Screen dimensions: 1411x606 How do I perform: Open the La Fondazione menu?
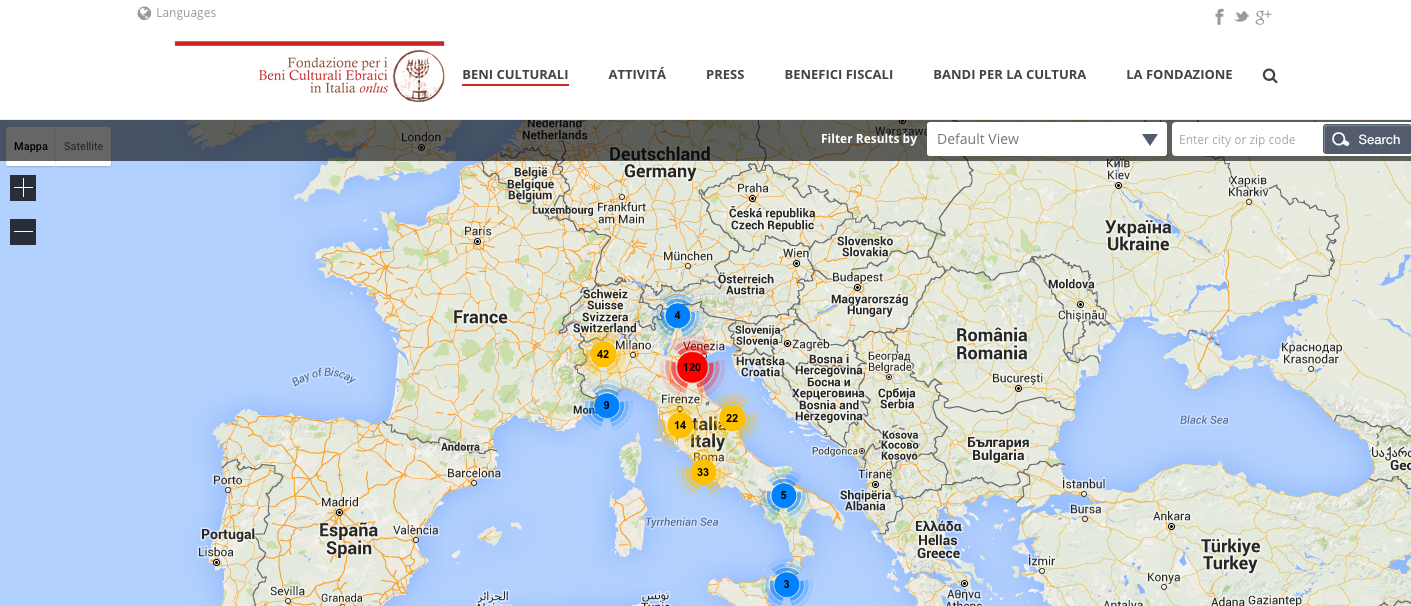pyautogui.click(x=1179, y=74)
